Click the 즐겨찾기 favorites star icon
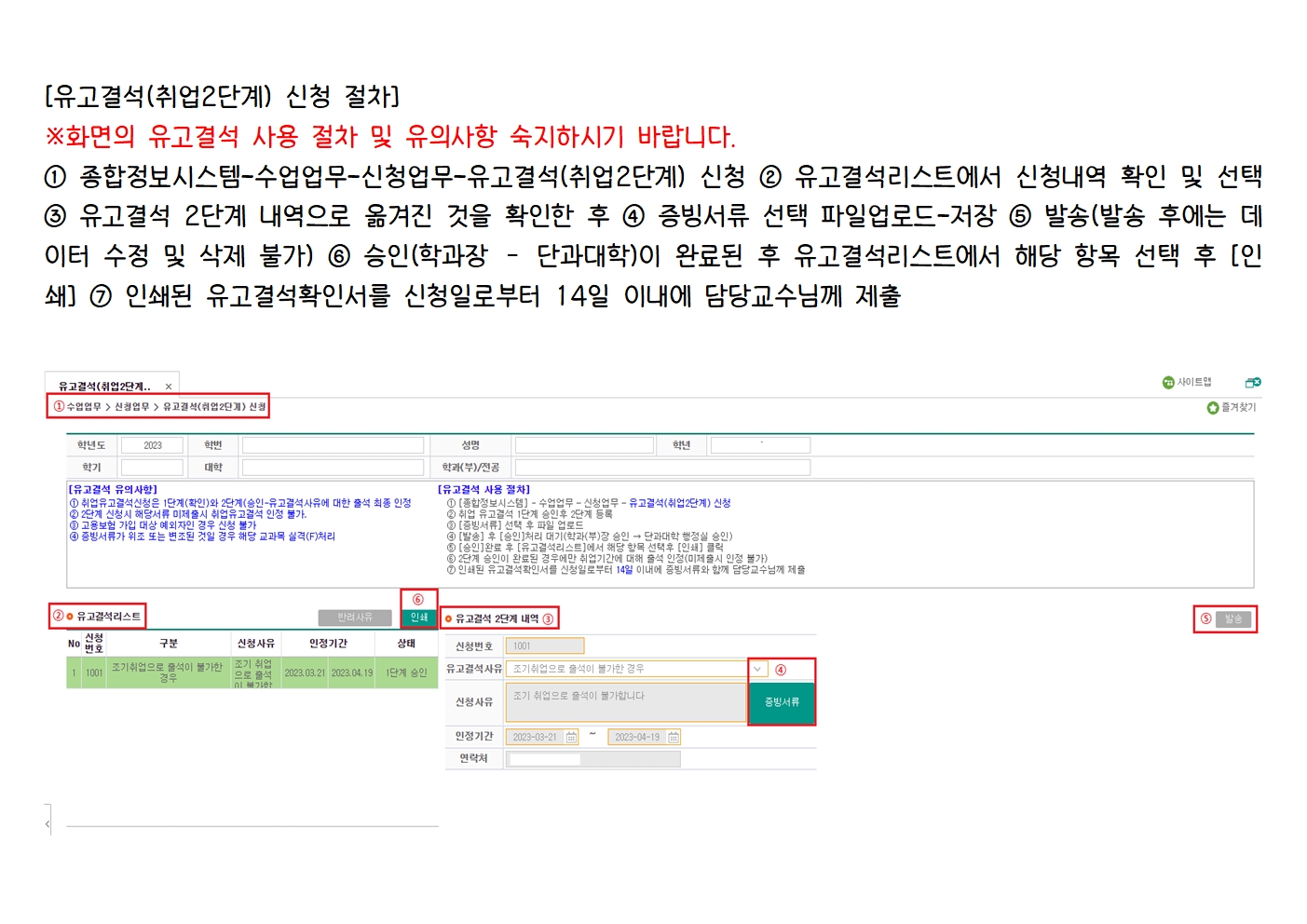Screen dimensions: 1307x924 click(1212, 408)
